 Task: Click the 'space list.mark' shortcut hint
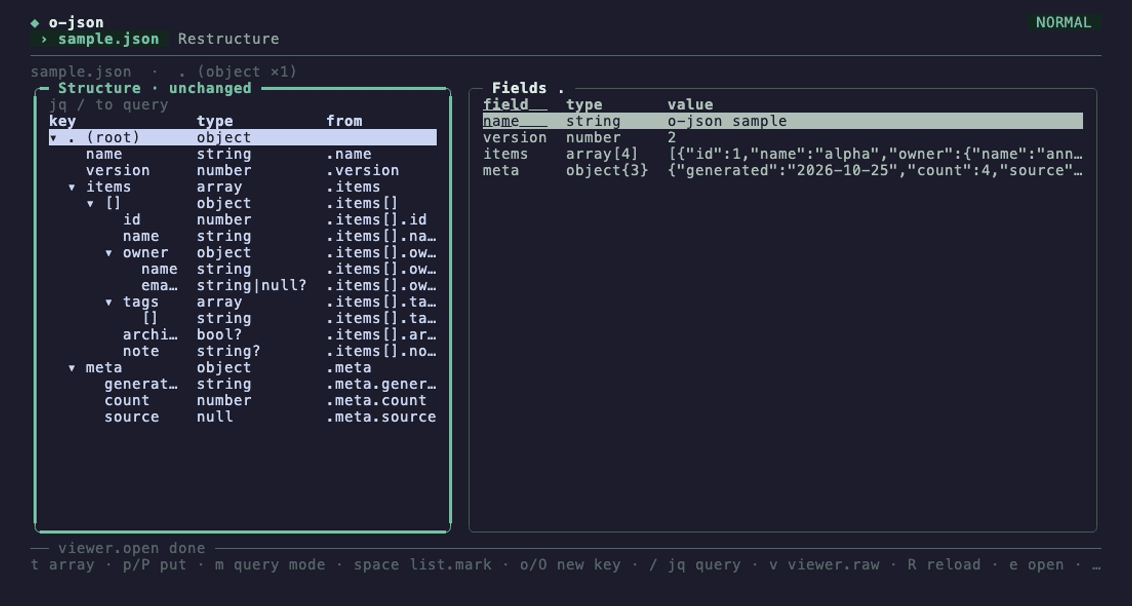(422, 565)
